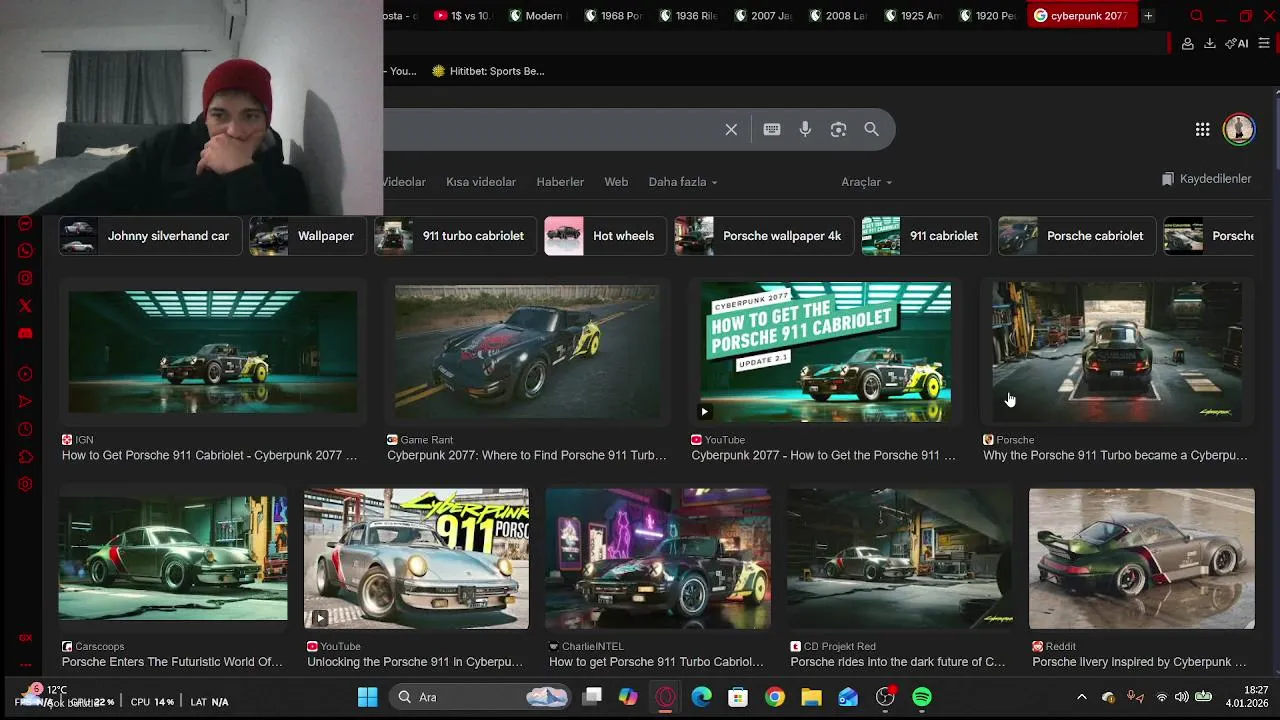The width and height of the screenshot is (1280, 720).
Task: Open the sidebar history clock icon
Action: pyautogui.click(x=25, y=429)
